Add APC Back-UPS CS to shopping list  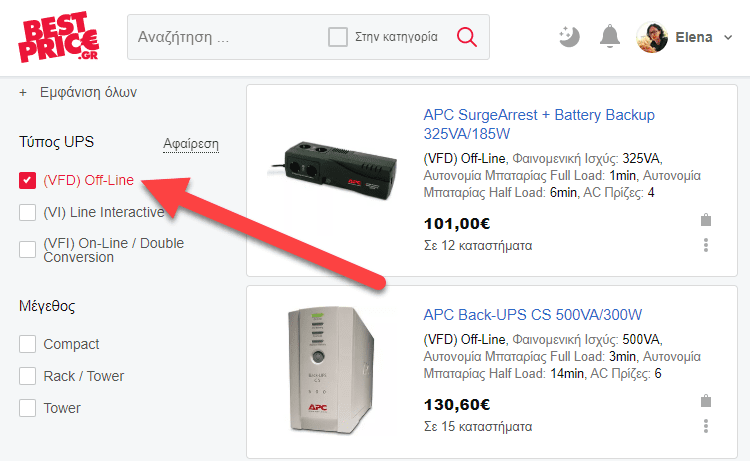click(706, 401)
